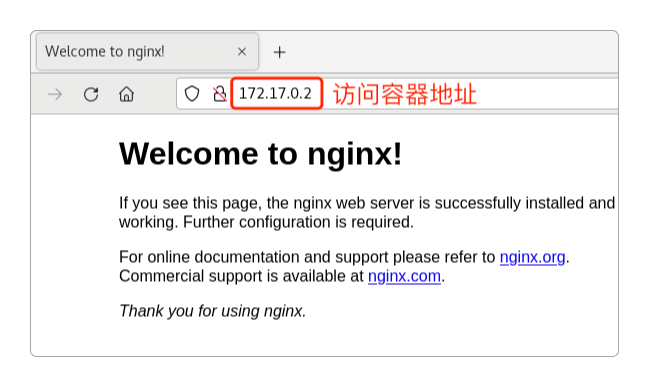Image resolution: width=649 pixels, height=387 pixels.
Task: Open the tracking protection shield
Action: tap(192, 94)
